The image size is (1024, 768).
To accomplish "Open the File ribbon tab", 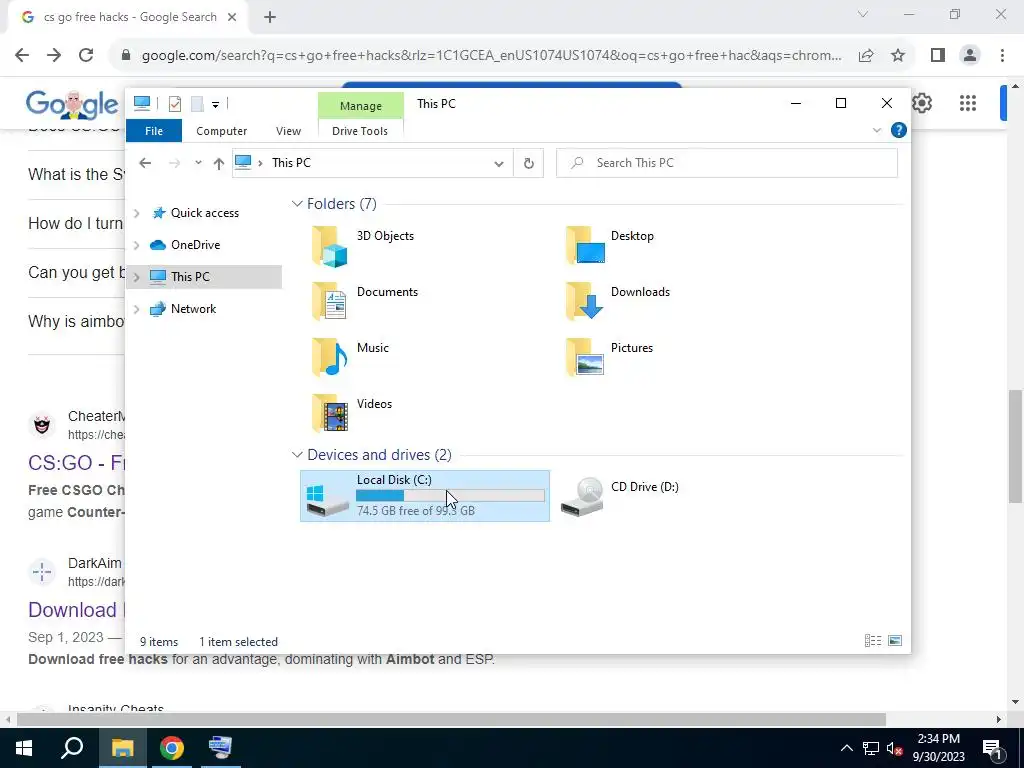I will 154,131.
